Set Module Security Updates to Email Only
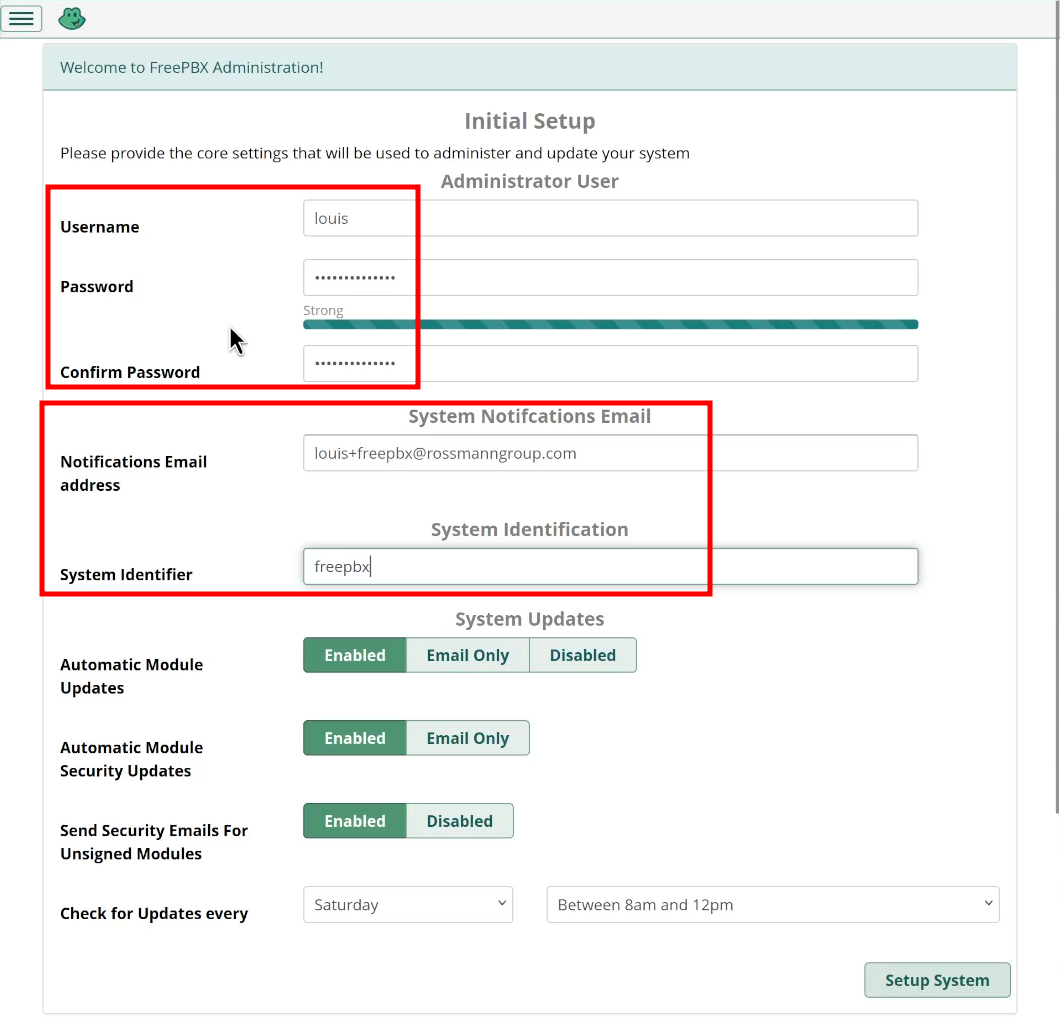Image resolution: width=1060 pixels, height=1020 pixels. tap(468, 738)
